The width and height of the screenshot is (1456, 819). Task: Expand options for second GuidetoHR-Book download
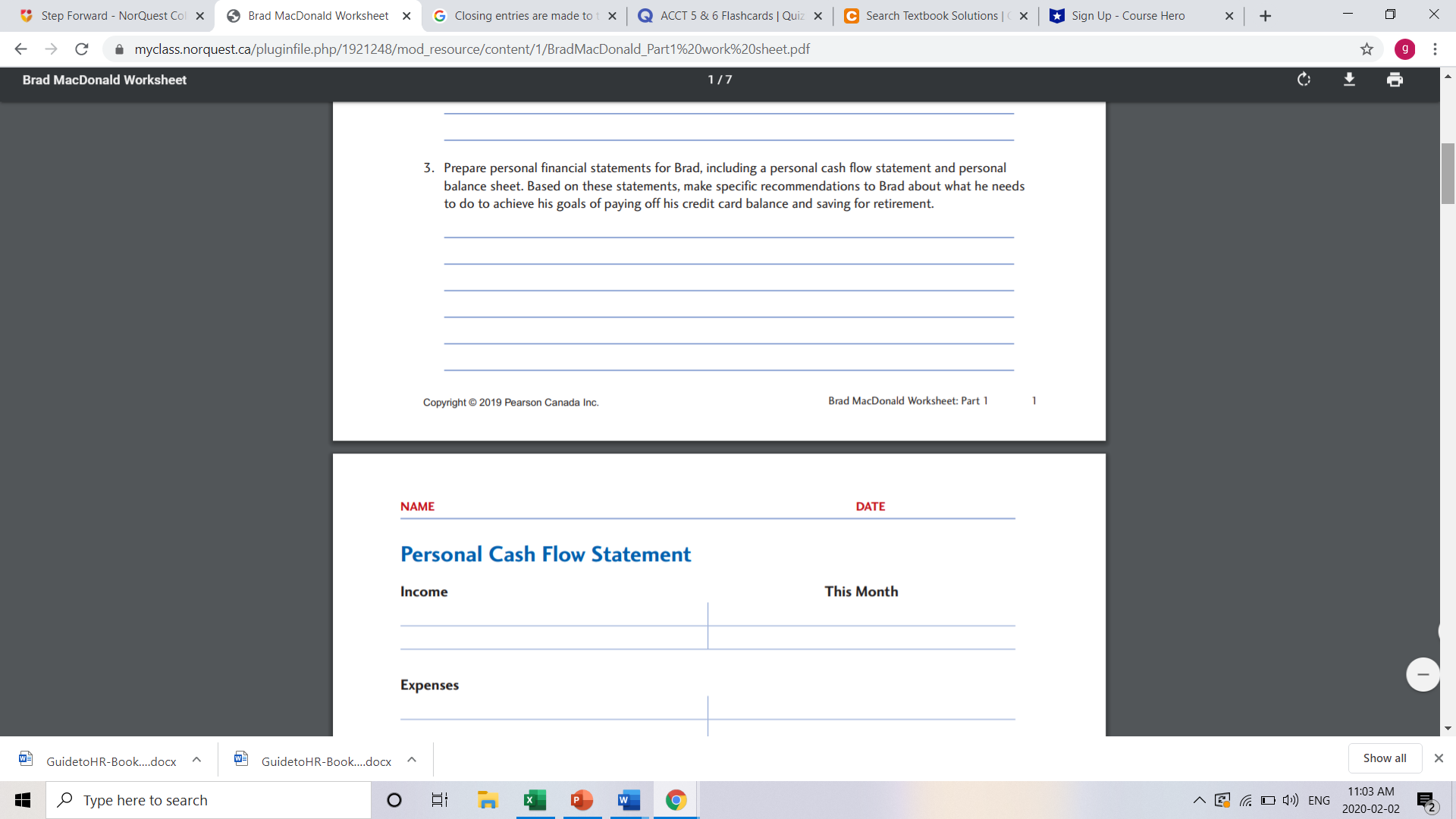coord(412,760)
